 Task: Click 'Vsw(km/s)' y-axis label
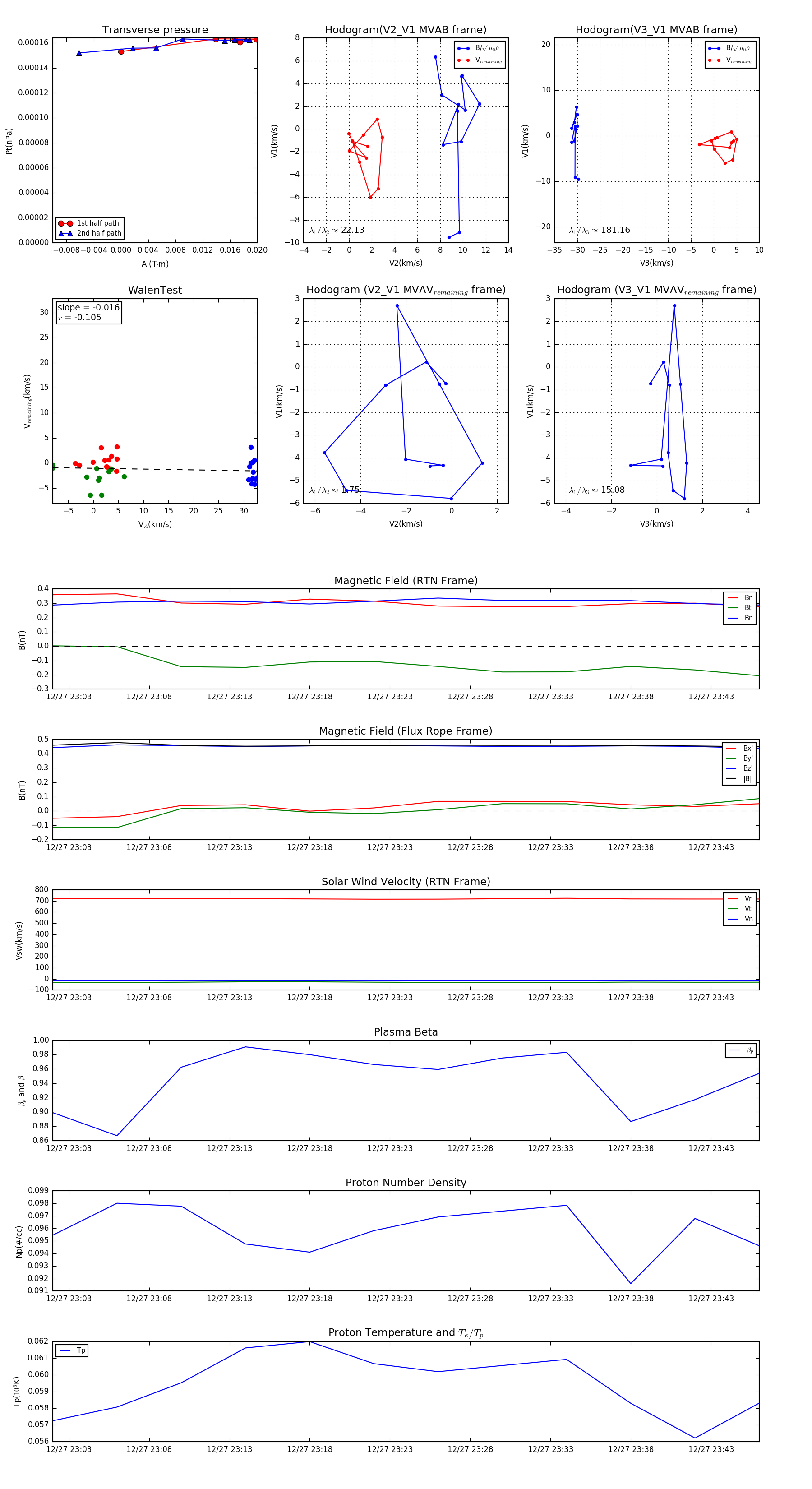(18, 940)
